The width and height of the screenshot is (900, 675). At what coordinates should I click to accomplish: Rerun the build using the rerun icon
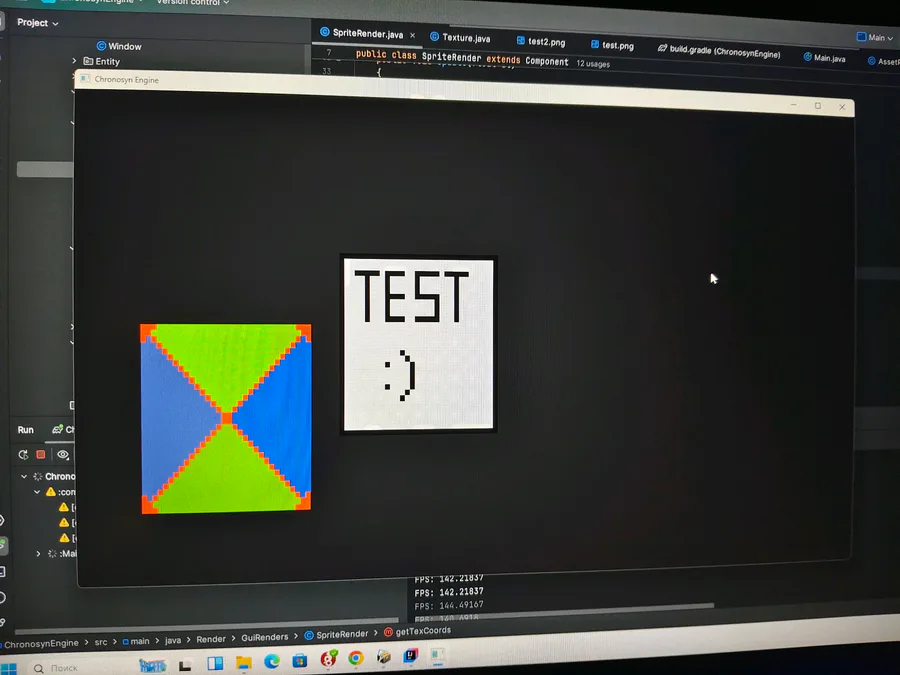[23, 455]
